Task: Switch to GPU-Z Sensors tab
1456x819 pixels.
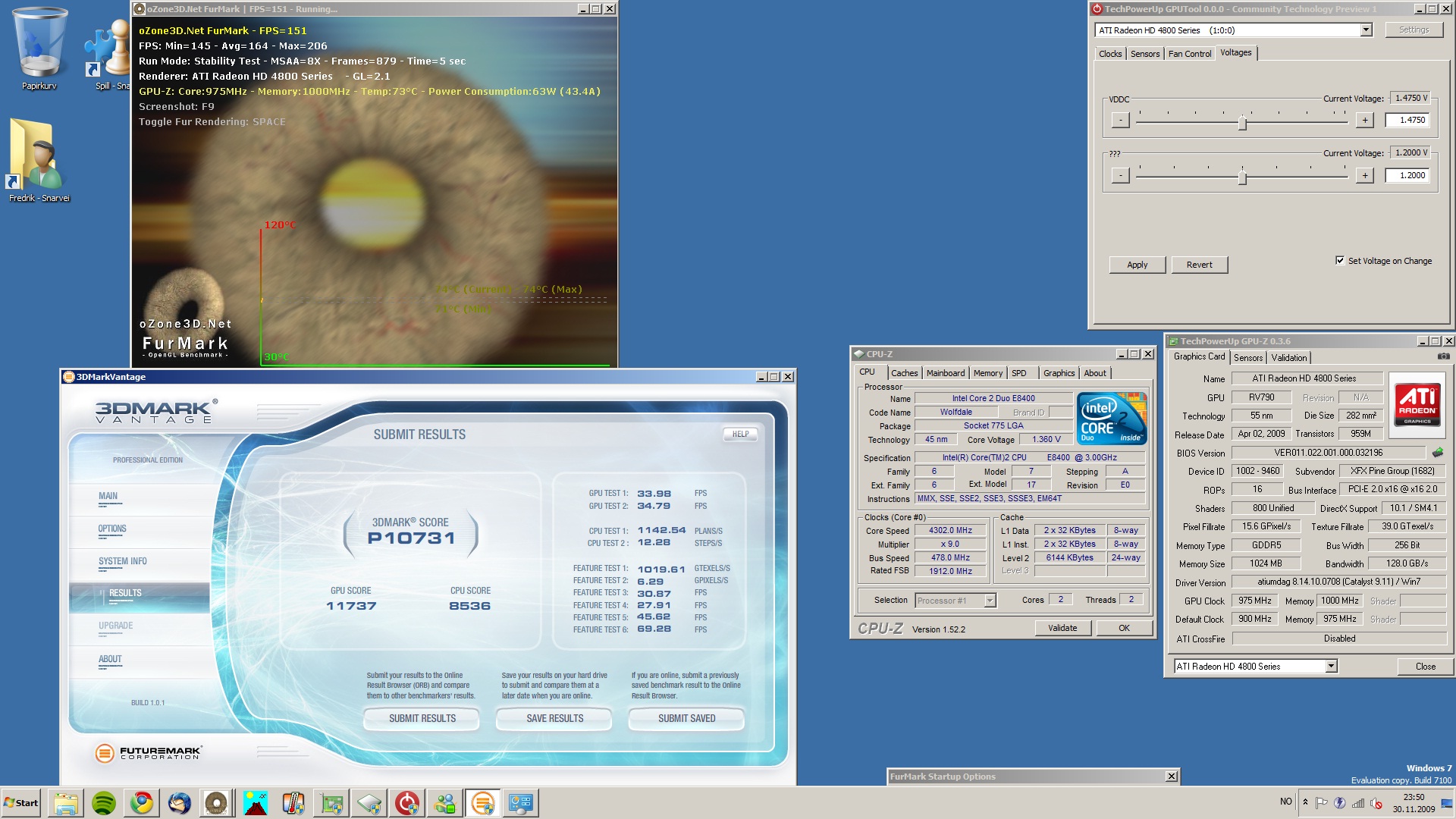Action: [x=1247, y=358]
